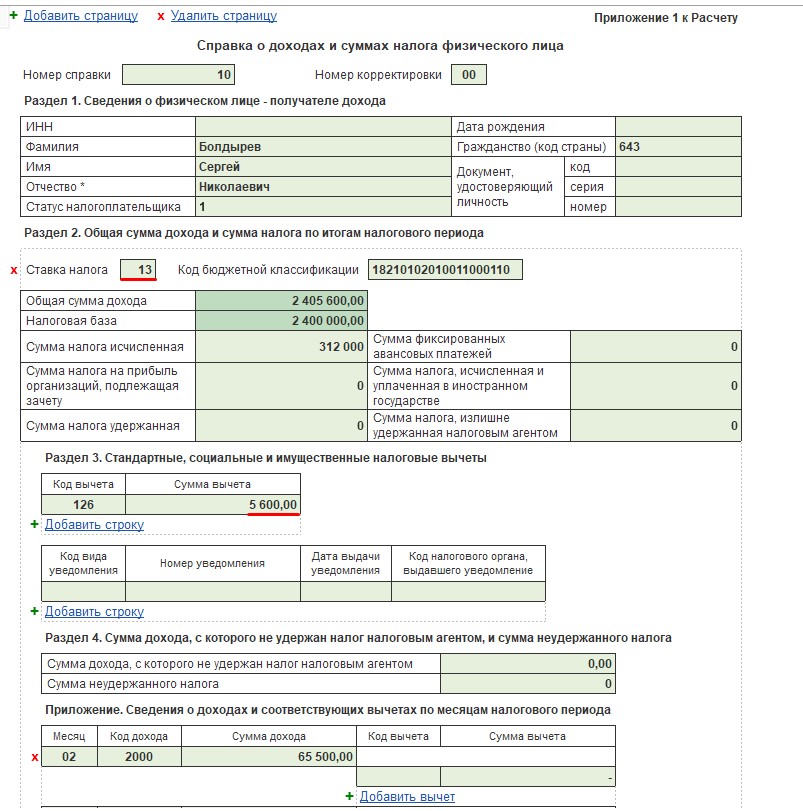Select the Код вычета cell showing 126
The width and height of the screenshot is (803, 811).
(83, 504)
